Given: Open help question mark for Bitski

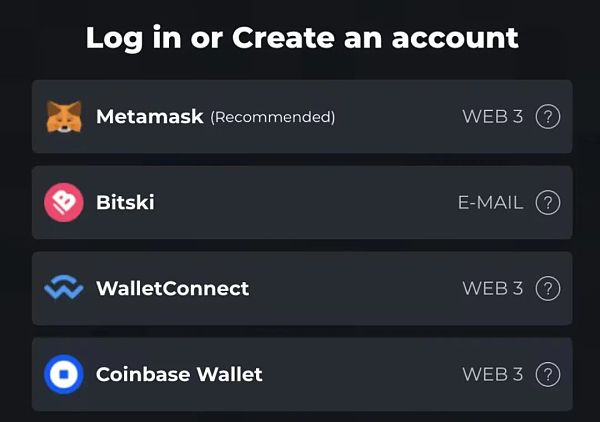Looking at the screenshot, I should pyautogui.click(x=547, y=203).
